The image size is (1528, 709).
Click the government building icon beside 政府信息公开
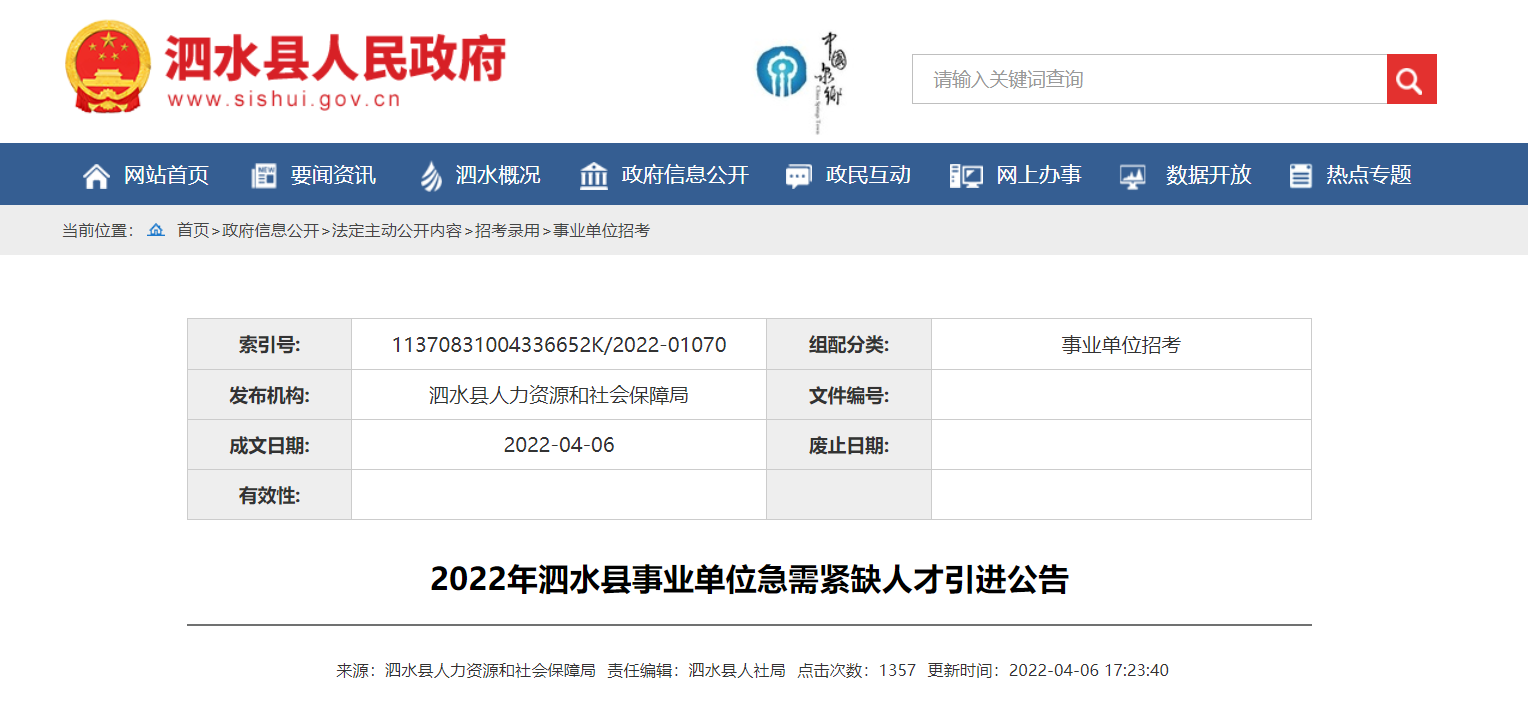pos(594,176)
